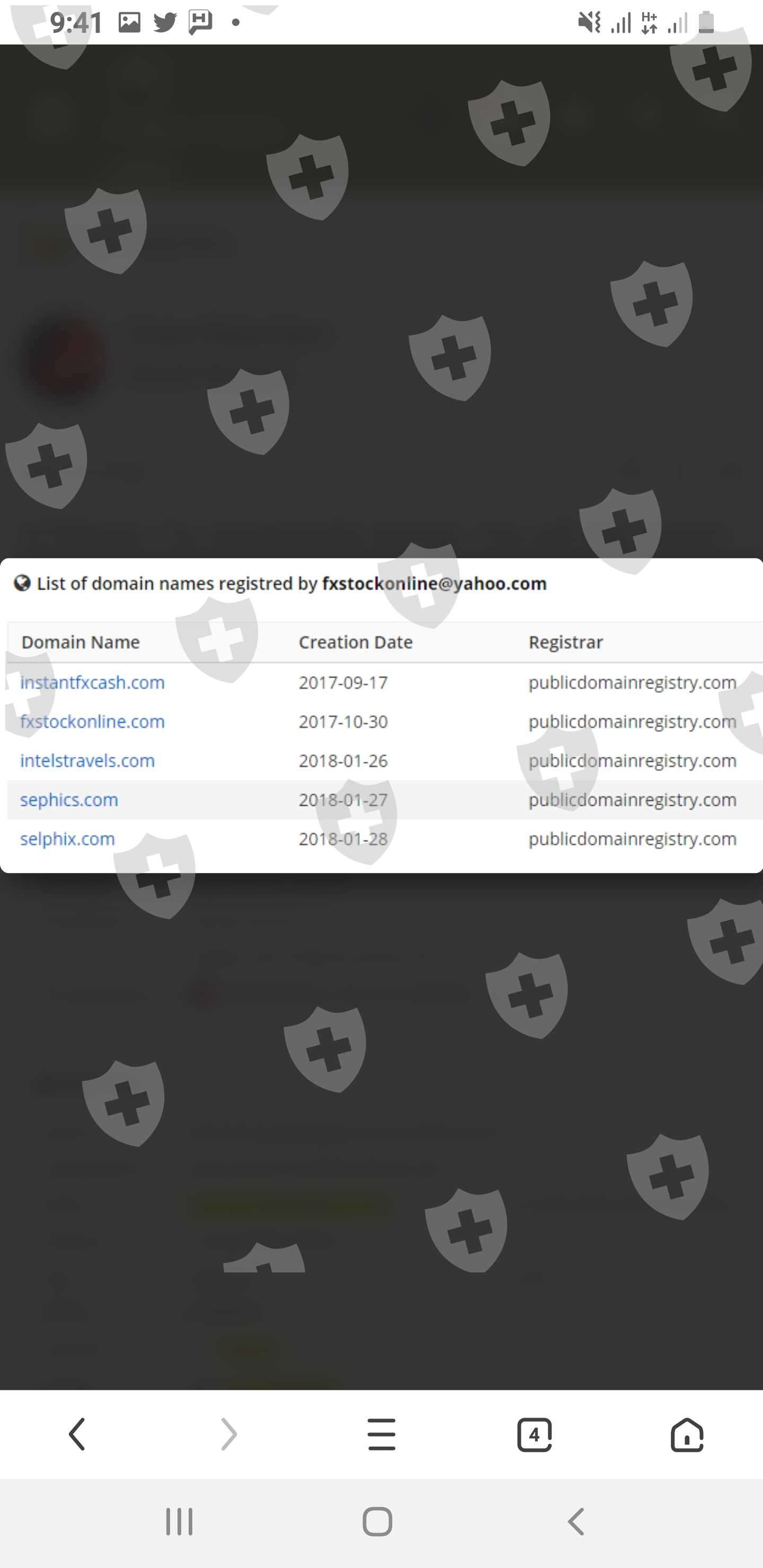Tap the globe icon beside the list title
This screenshot has width=763, height=1568.
coord(23,583)
